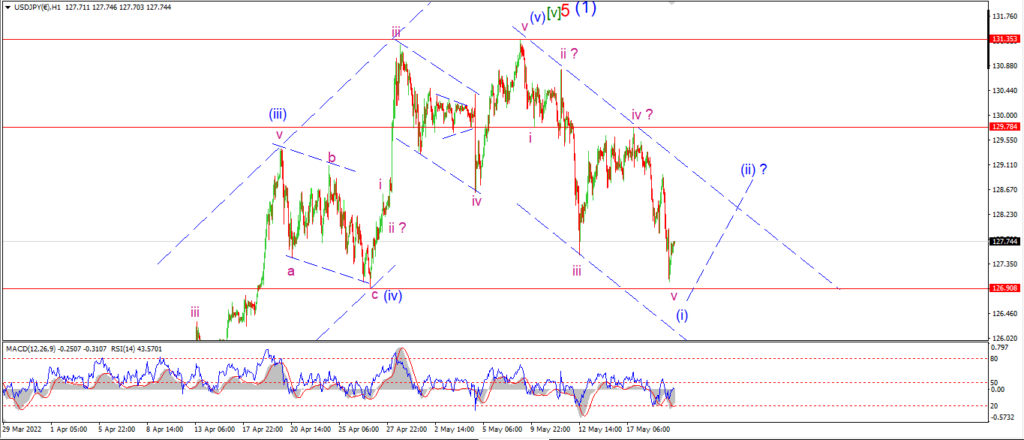Select the red 129.784 price tag
This screenshot has height=440, width=1024.
point(1004,127)
